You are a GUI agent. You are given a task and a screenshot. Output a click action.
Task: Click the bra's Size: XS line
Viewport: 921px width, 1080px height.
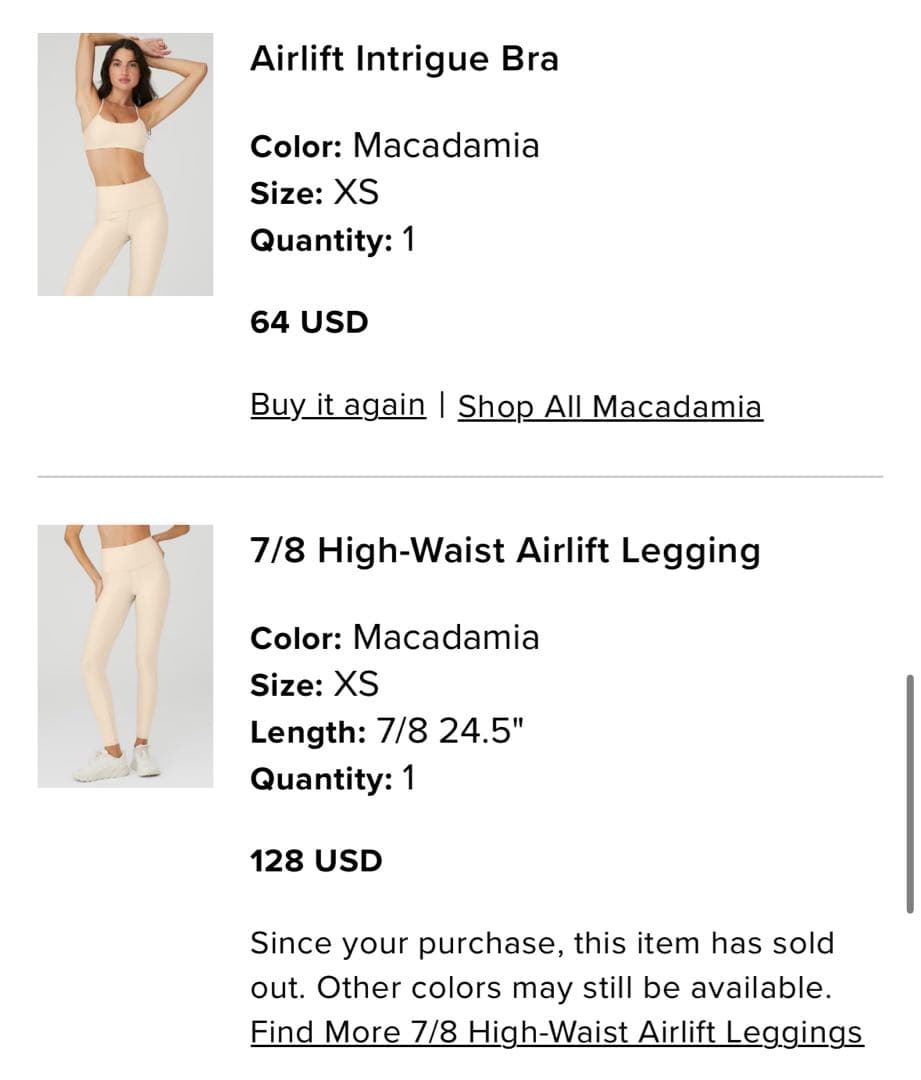click(314, 192)
